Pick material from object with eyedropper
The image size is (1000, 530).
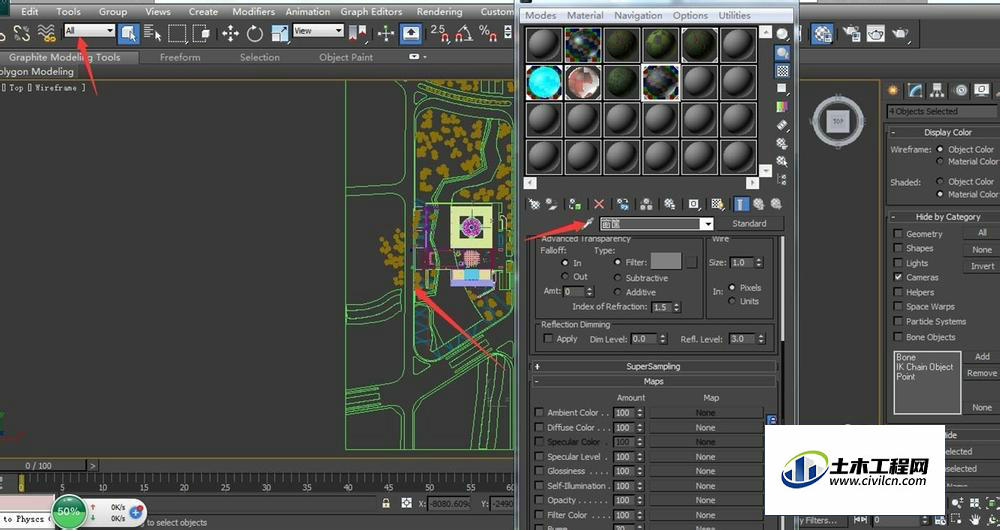pos(589,223)
